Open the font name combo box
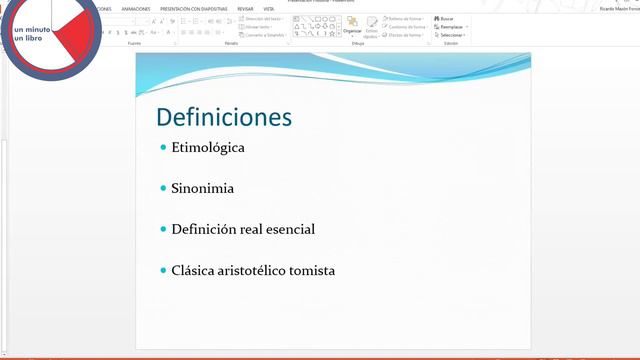 (119, 22)
